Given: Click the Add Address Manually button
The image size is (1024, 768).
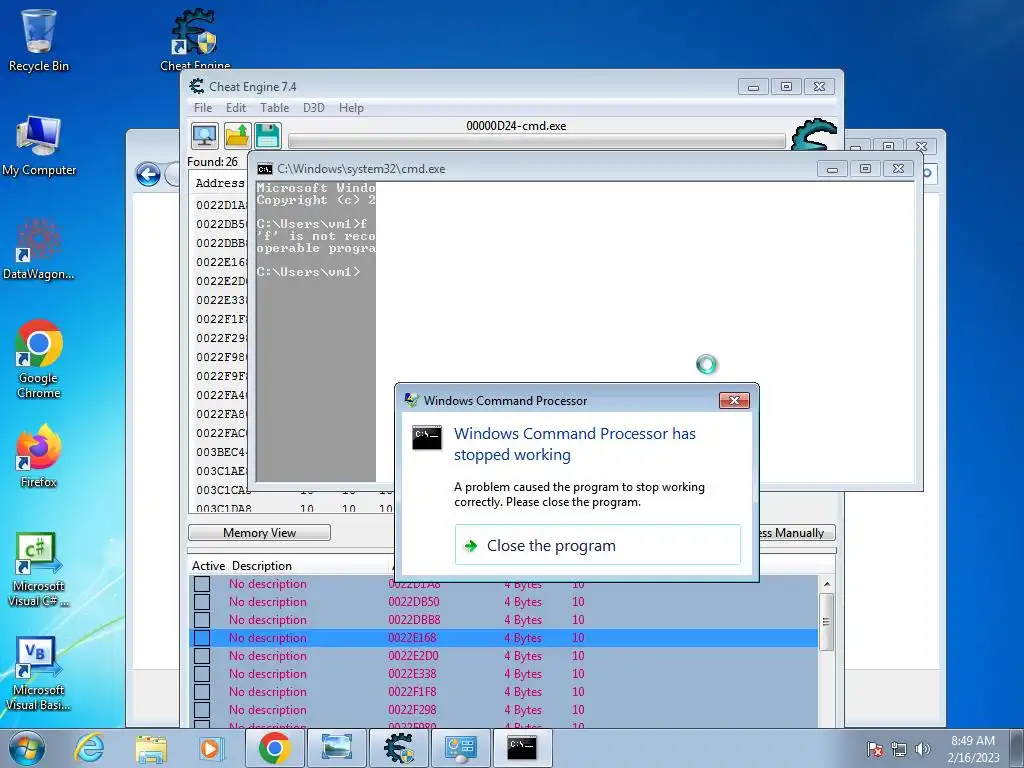Looking at the screenshot, I should [797, 533].
